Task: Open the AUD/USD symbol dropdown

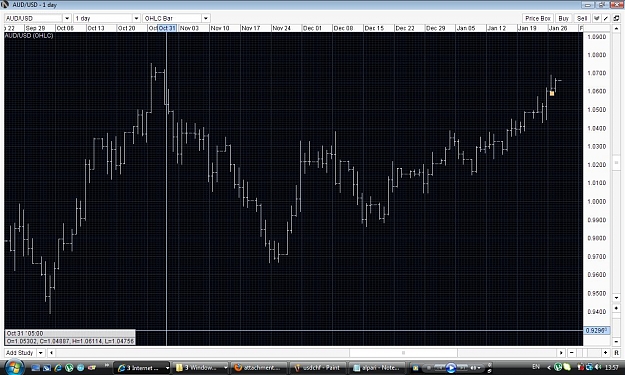Action: pos(67,18)
